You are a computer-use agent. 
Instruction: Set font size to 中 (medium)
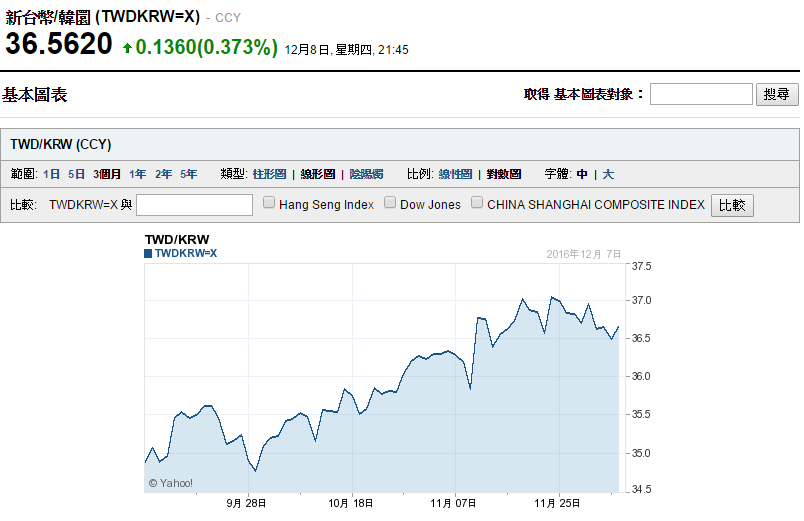point(582,174)
